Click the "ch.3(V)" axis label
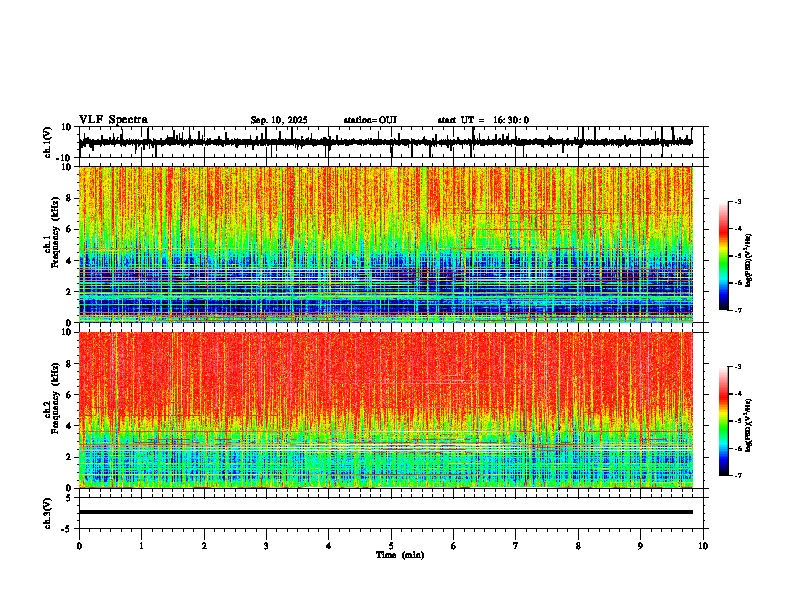792x612 pixels. pos(48,513)
